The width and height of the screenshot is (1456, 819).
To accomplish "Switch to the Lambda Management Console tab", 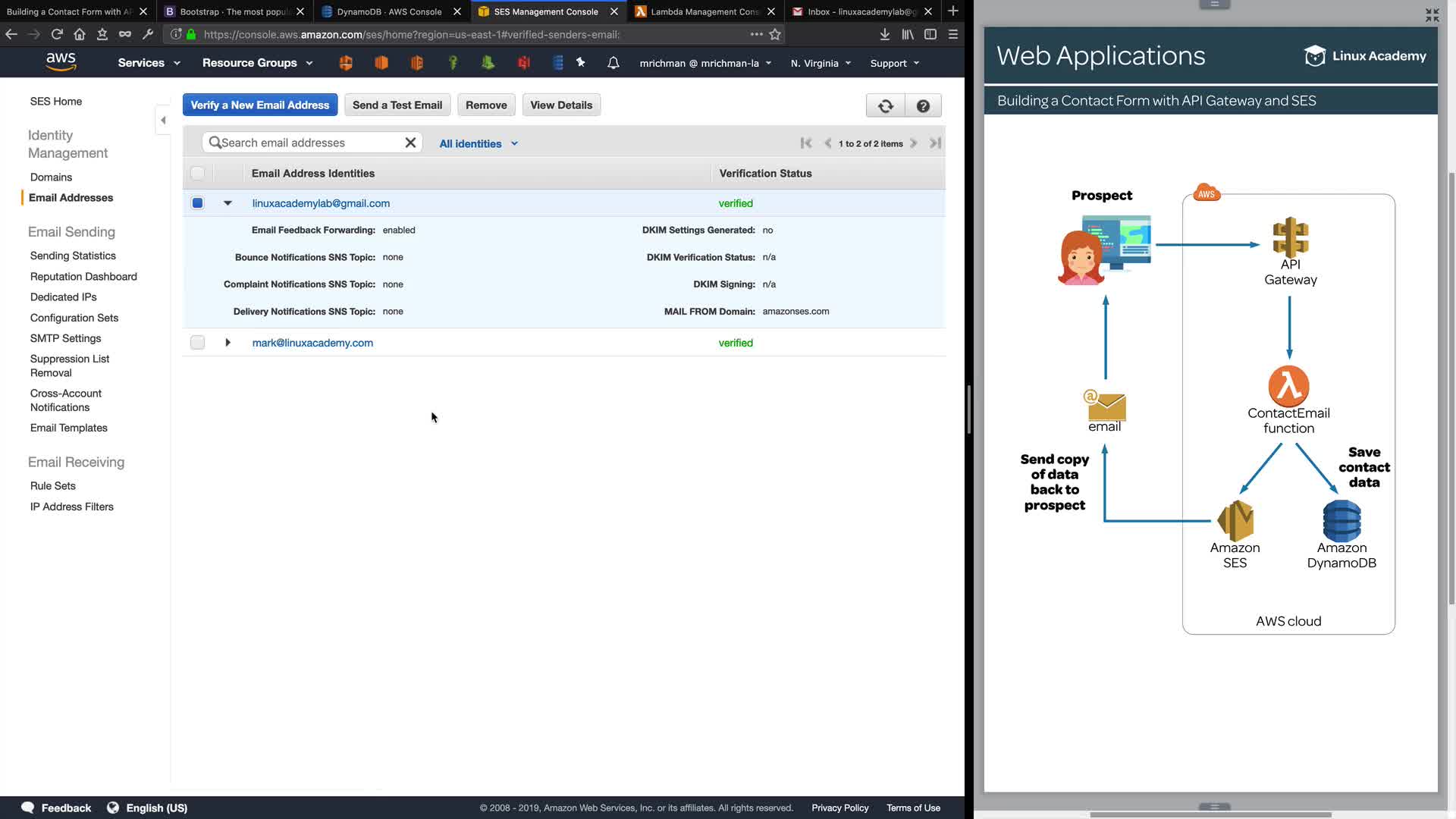I will pos(704,11).
